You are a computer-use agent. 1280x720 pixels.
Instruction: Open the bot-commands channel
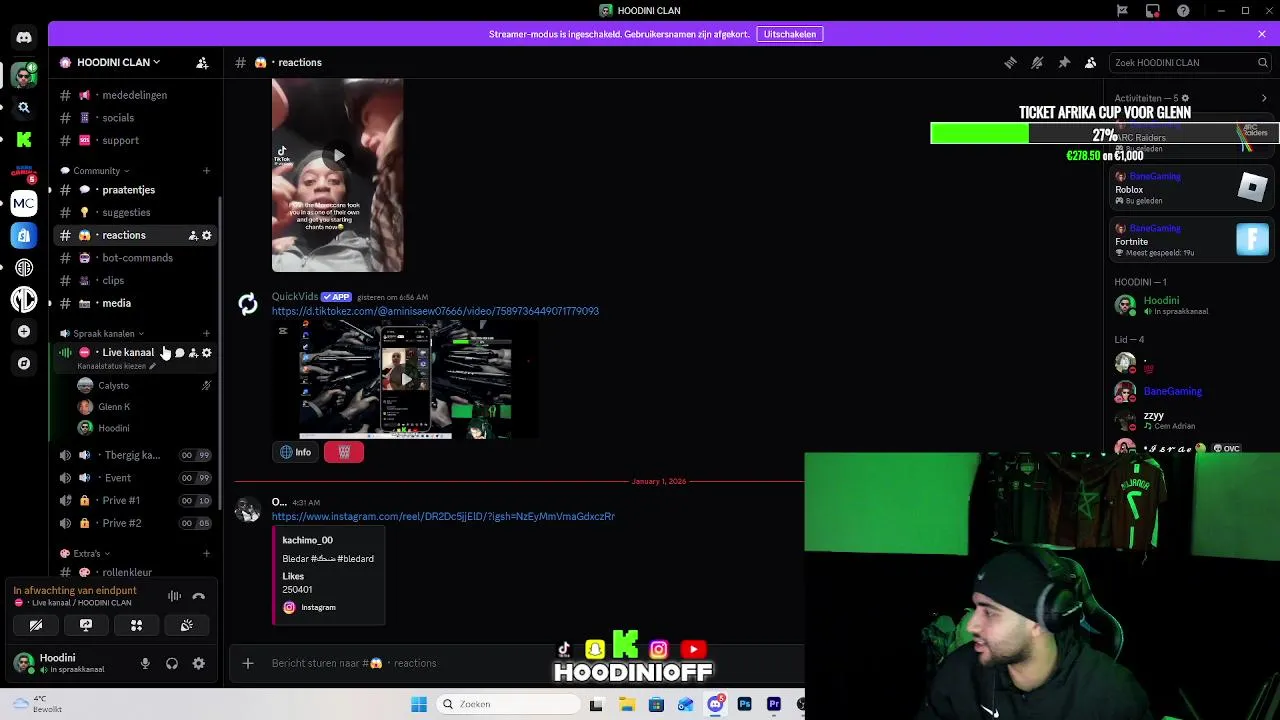[134, 258]
